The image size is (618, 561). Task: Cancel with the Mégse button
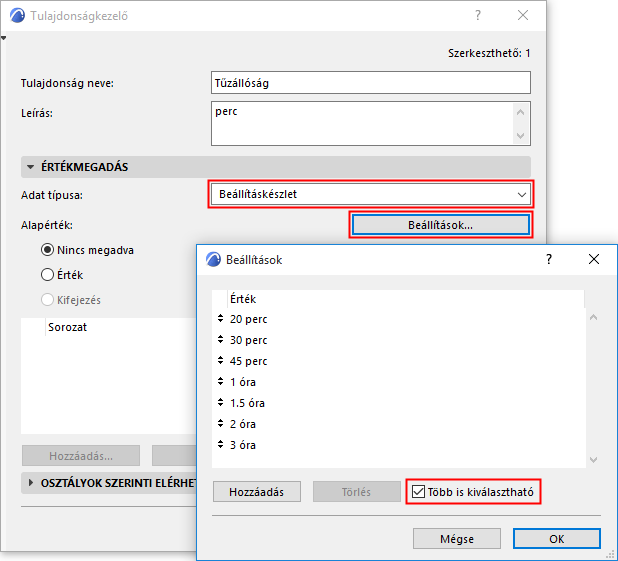[457, 539]
